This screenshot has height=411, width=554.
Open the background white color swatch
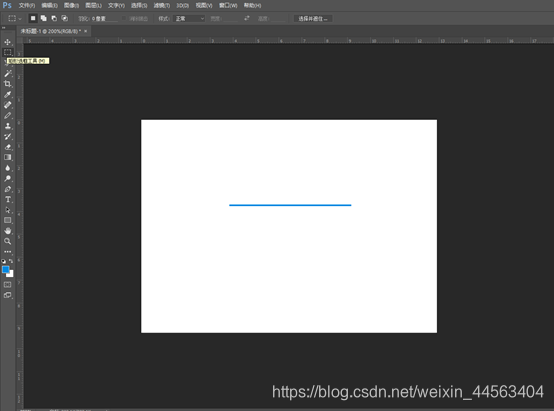11,275
